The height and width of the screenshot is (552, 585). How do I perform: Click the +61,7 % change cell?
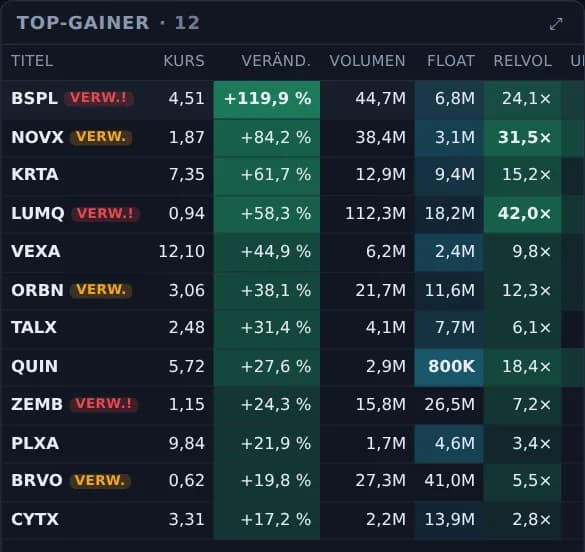coord(267,175)
